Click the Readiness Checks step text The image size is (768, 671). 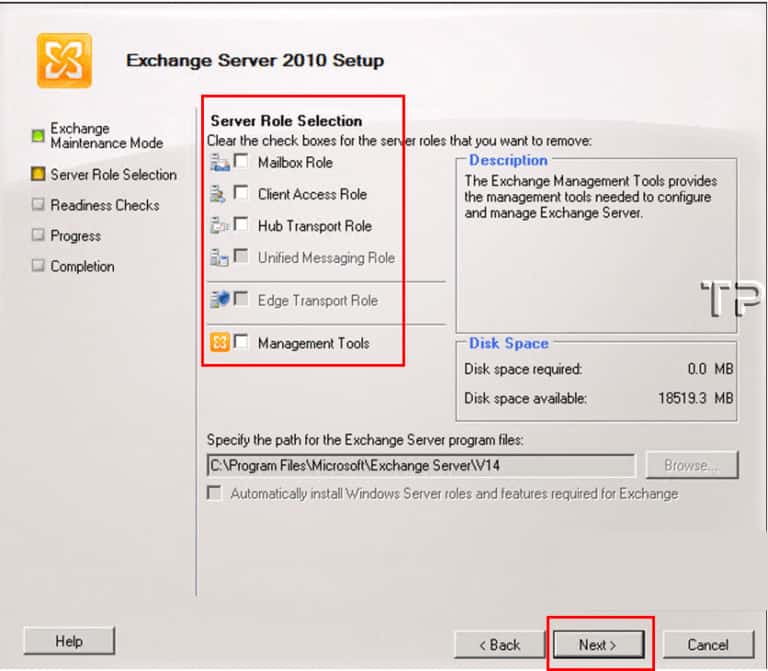coord(105,205)
